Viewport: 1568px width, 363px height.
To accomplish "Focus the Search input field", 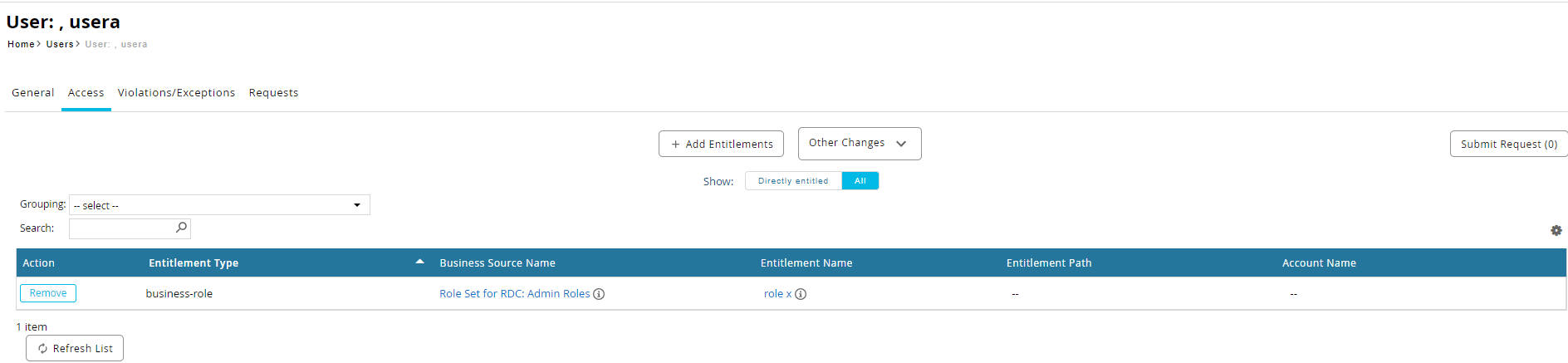I will click(x=121, y=228).
